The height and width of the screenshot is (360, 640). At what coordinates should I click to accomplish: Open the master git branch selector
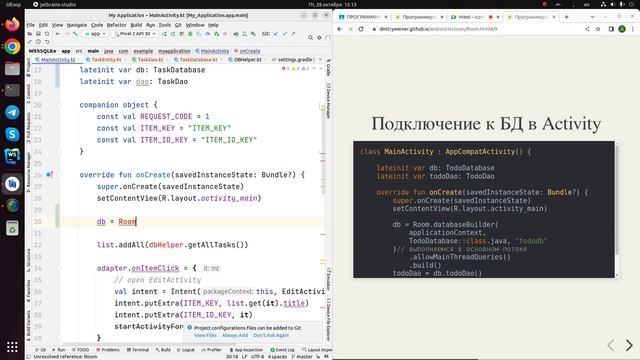tap(302, 356)
